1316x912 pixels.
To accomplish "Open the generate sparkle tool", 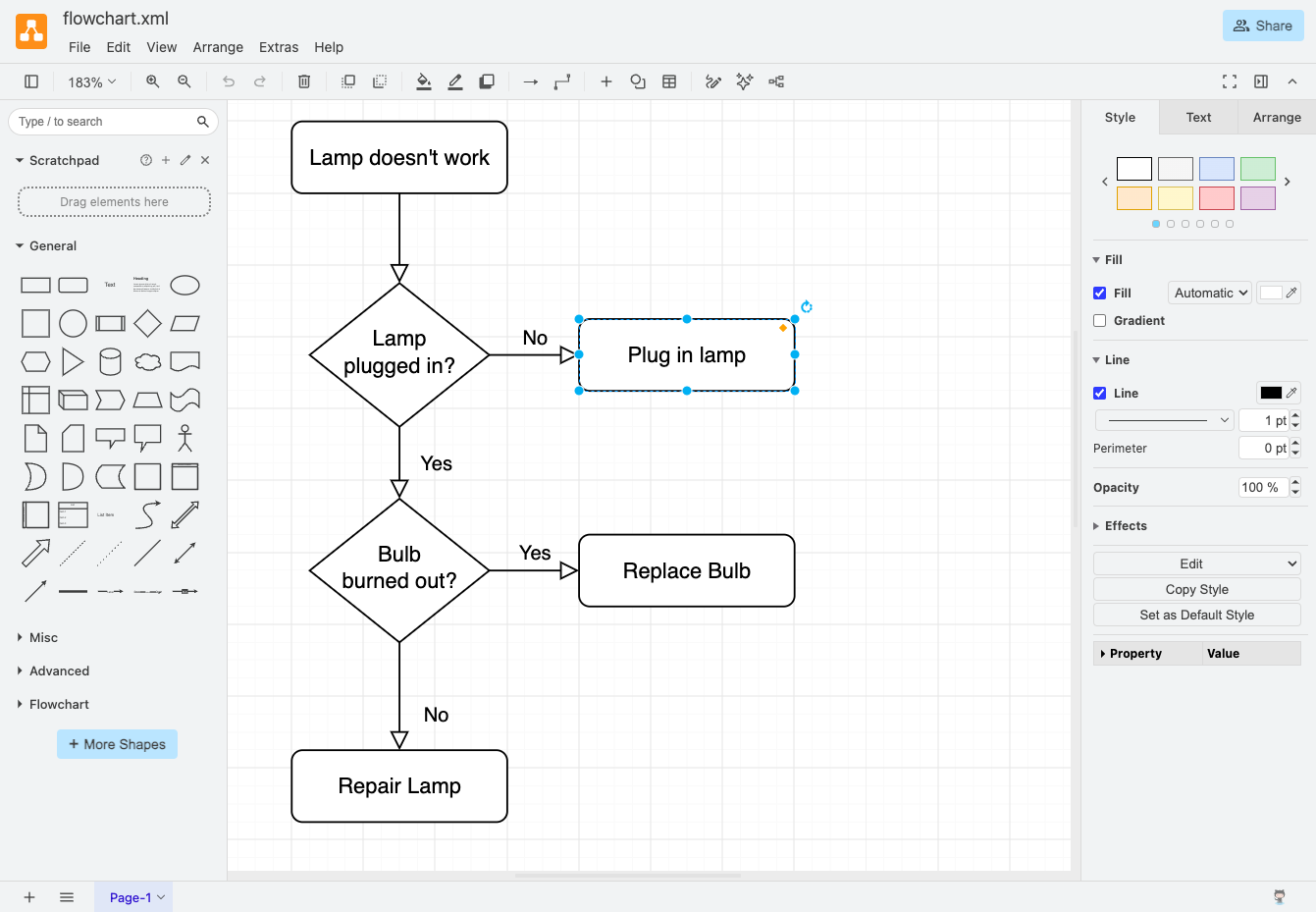I will click(745, 81).
